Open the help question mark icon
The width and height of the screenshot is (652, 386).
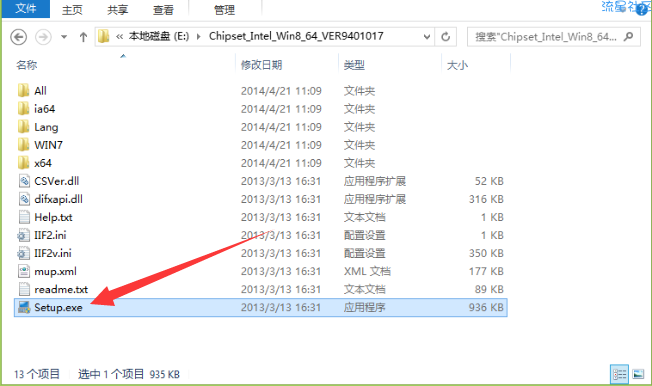coord(642,10)
